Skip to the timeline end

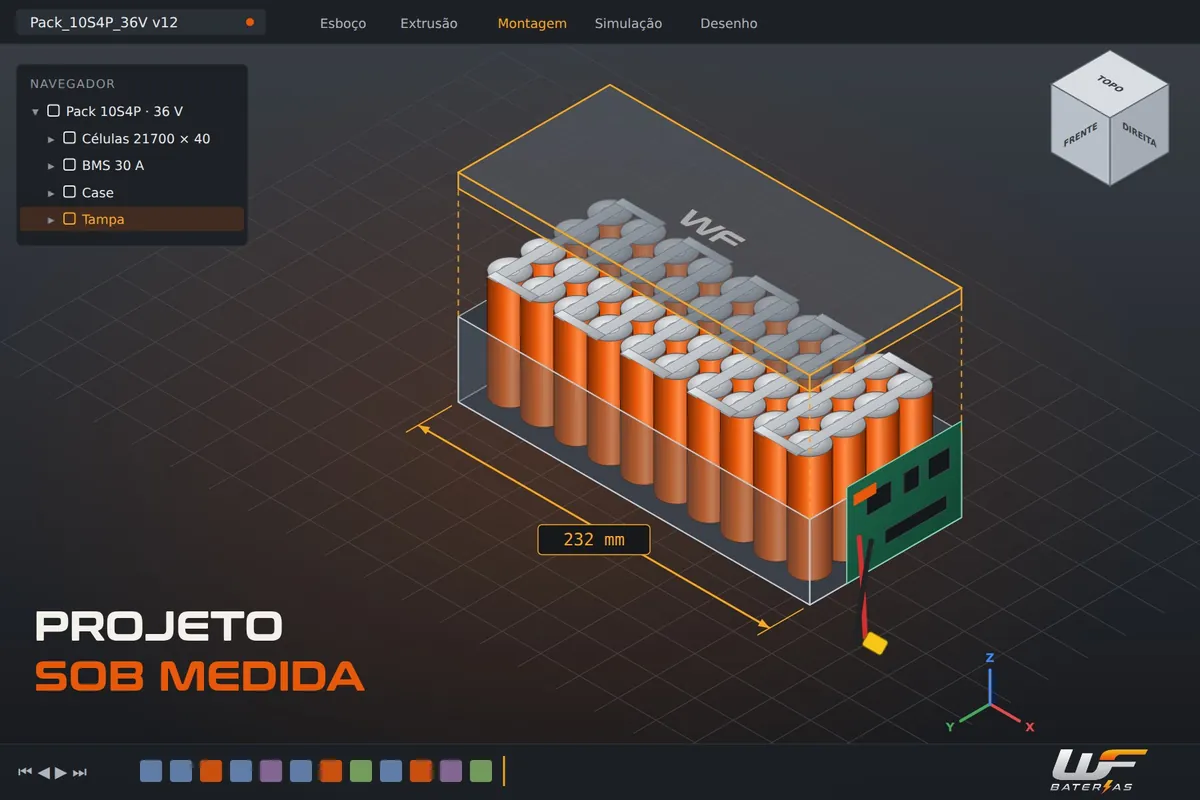pos(80,772)
